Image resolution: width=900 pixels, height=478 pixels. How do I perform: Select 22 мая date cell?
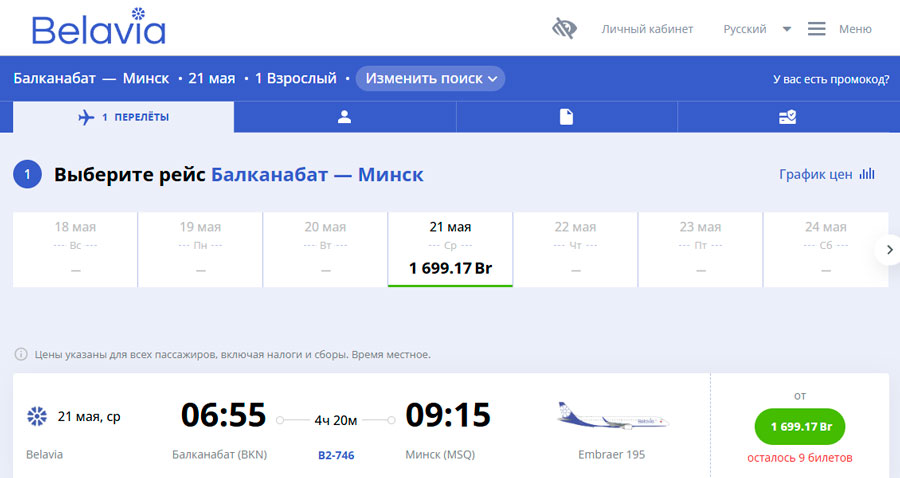[576, 250]
